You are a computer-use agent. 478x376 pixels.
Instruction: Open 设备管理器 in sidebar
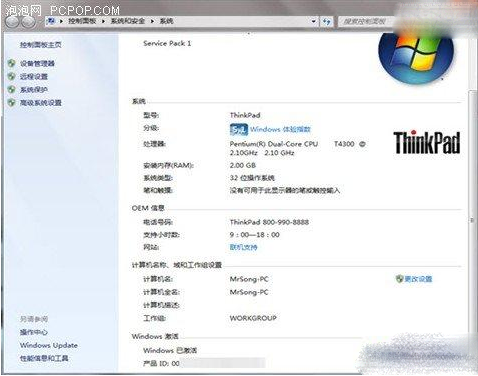tap(37, 64)
